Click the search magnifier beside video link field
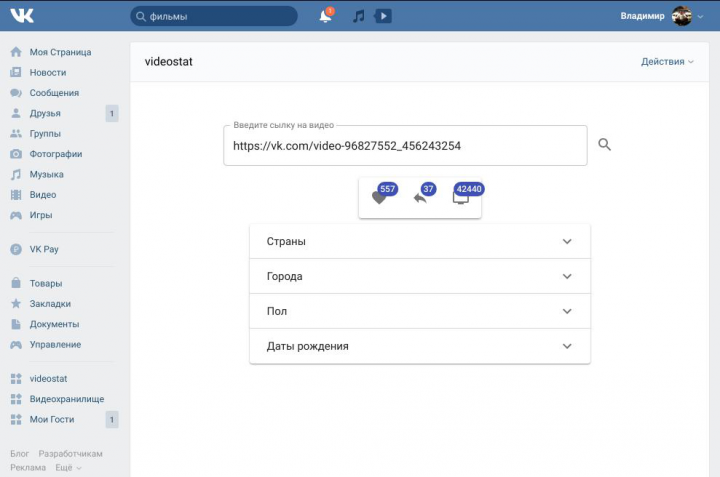 pyautogui.click(x=604, y=145)
